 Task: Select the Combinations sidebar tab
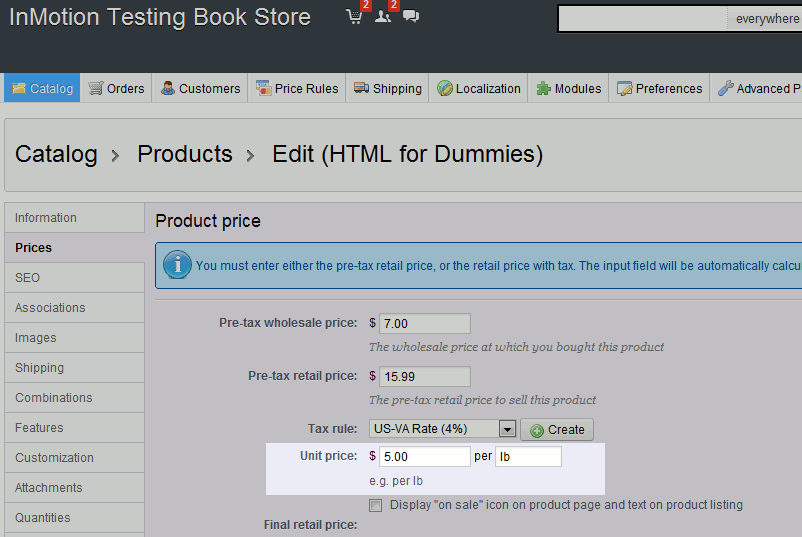pyautogui.click(x=54, y=397)
